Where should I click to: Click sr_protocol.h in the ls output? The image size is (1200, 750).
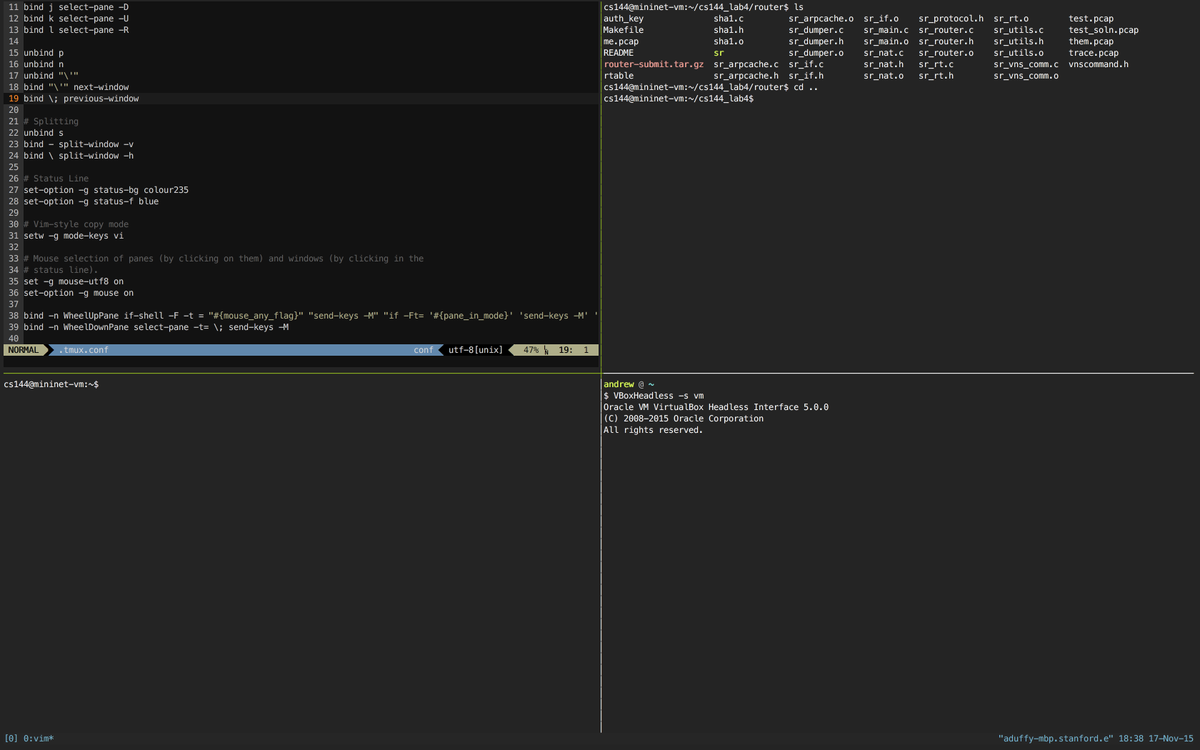pos(951,19)
